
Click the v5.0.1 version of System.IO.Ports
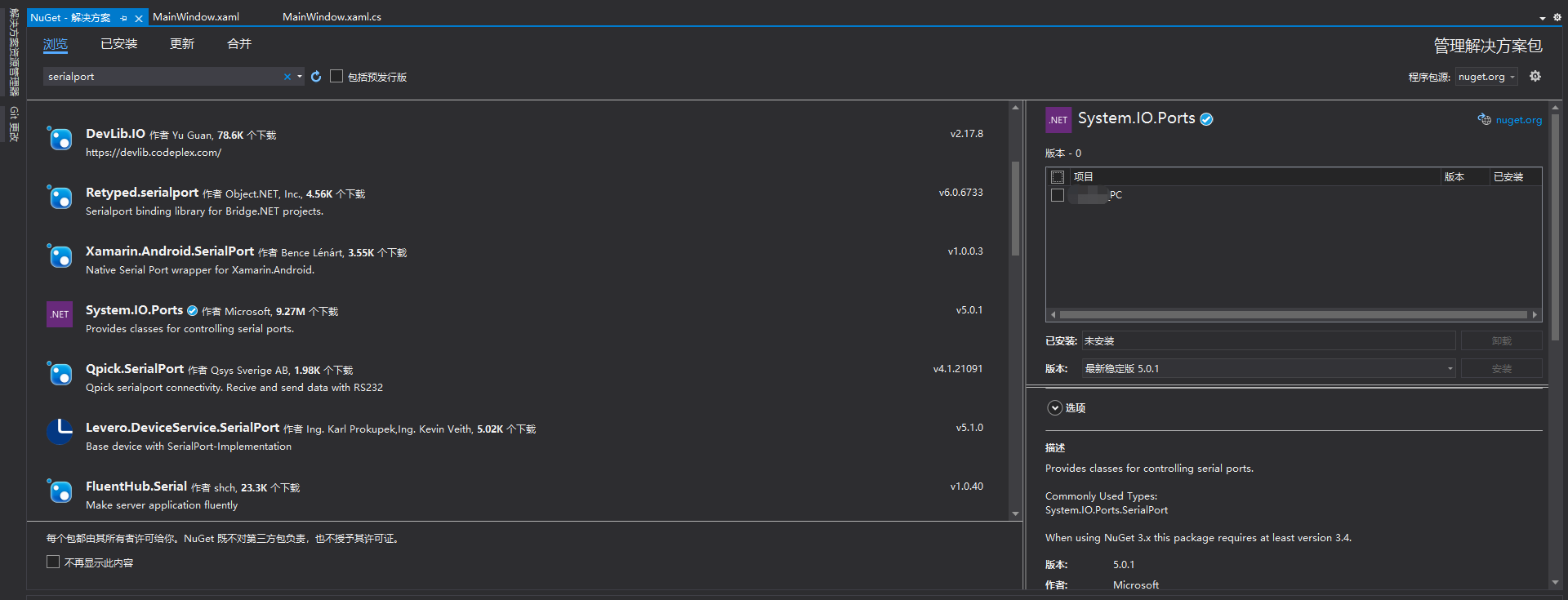pyautogui.click(x=969, y=310)
